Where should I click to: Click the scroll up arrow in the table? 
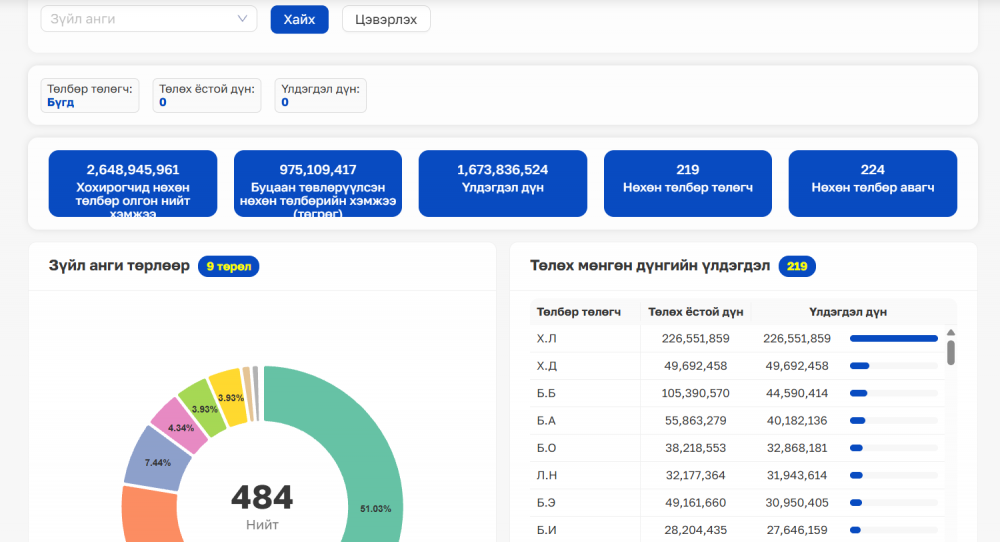[x=950, y=333]
